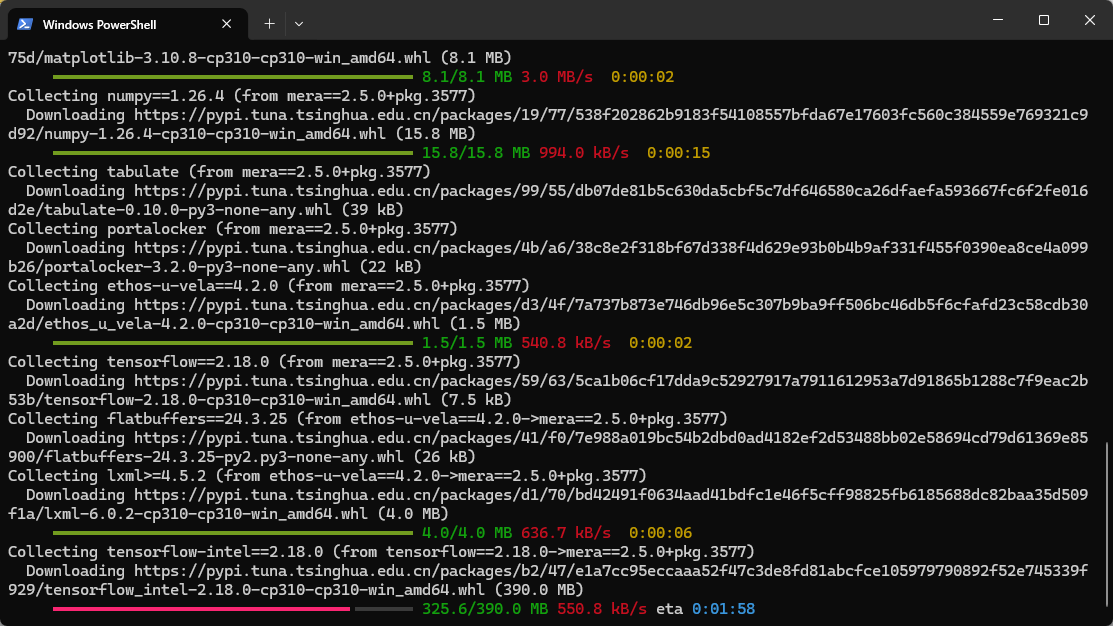
Task: Open the new tab profile dropdown
Action: click(299, 24)
